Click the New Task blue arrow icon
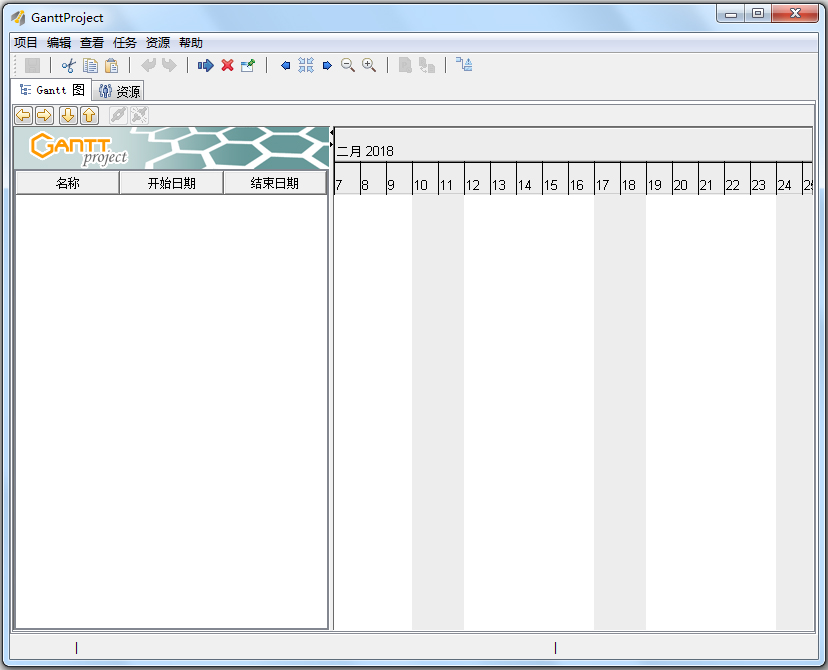This screenshot has height=670, width=828. (205, 65)
